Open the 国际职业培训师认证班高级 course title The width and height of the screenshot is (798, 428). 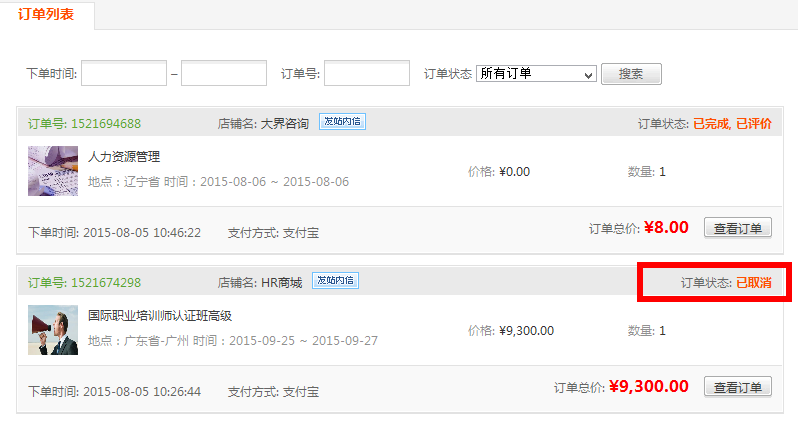tap(160, 316)
